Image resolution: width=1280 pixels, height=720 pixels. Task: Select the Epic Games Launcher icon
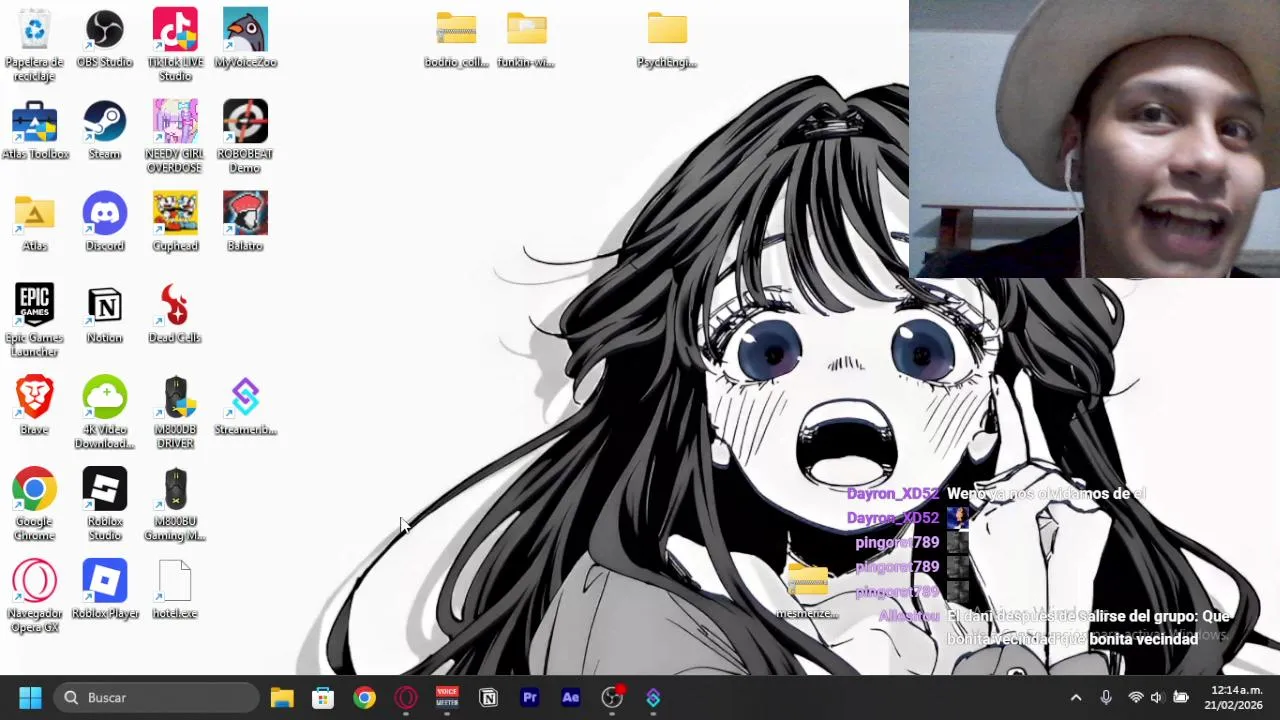[34, 321]
